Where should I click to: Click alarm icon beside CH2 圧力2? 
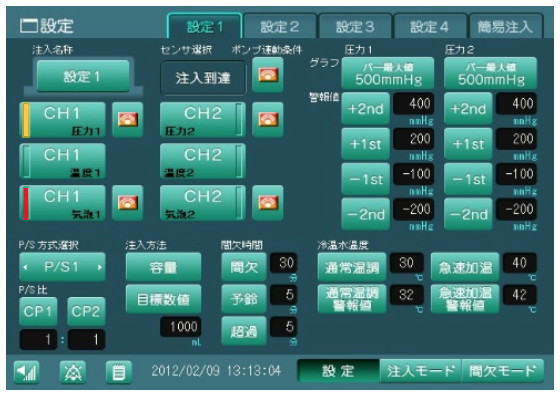268,120
